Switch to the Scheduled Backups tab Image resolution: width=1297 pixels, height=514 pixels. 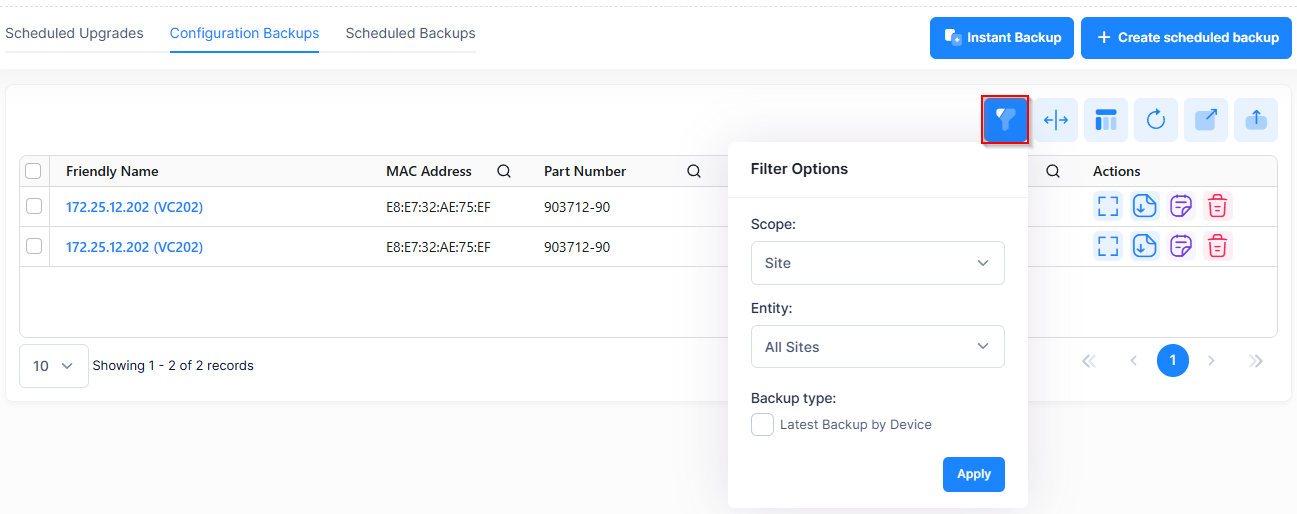pyautogui.click(x=410, y=34)
